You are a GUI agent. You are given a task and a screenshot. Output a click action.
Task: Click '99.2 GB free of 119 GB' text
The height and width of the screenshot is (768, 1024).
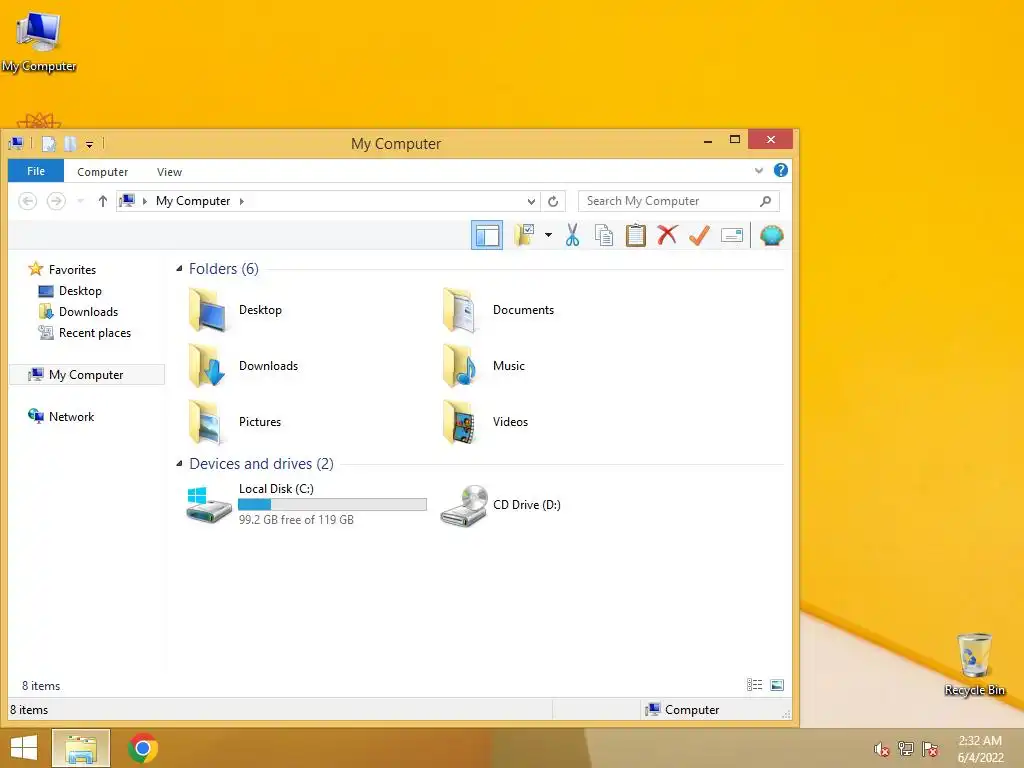(x=296, y=520)
